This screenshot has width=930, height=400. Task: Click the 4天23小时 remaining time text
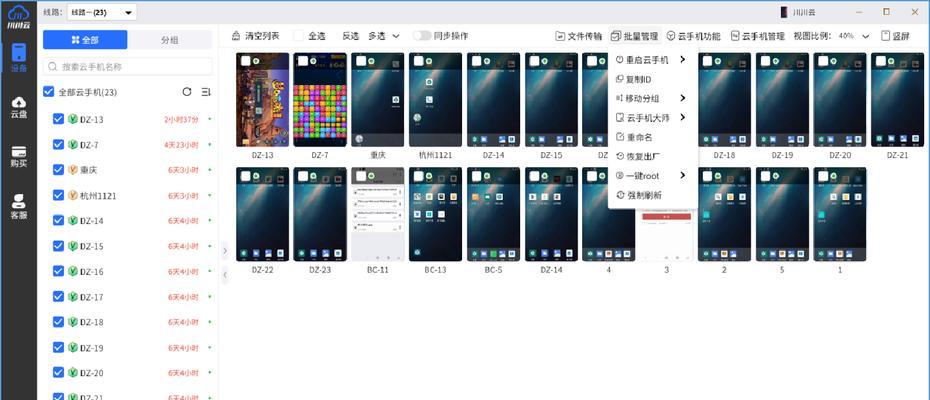[x=181, y=145]
